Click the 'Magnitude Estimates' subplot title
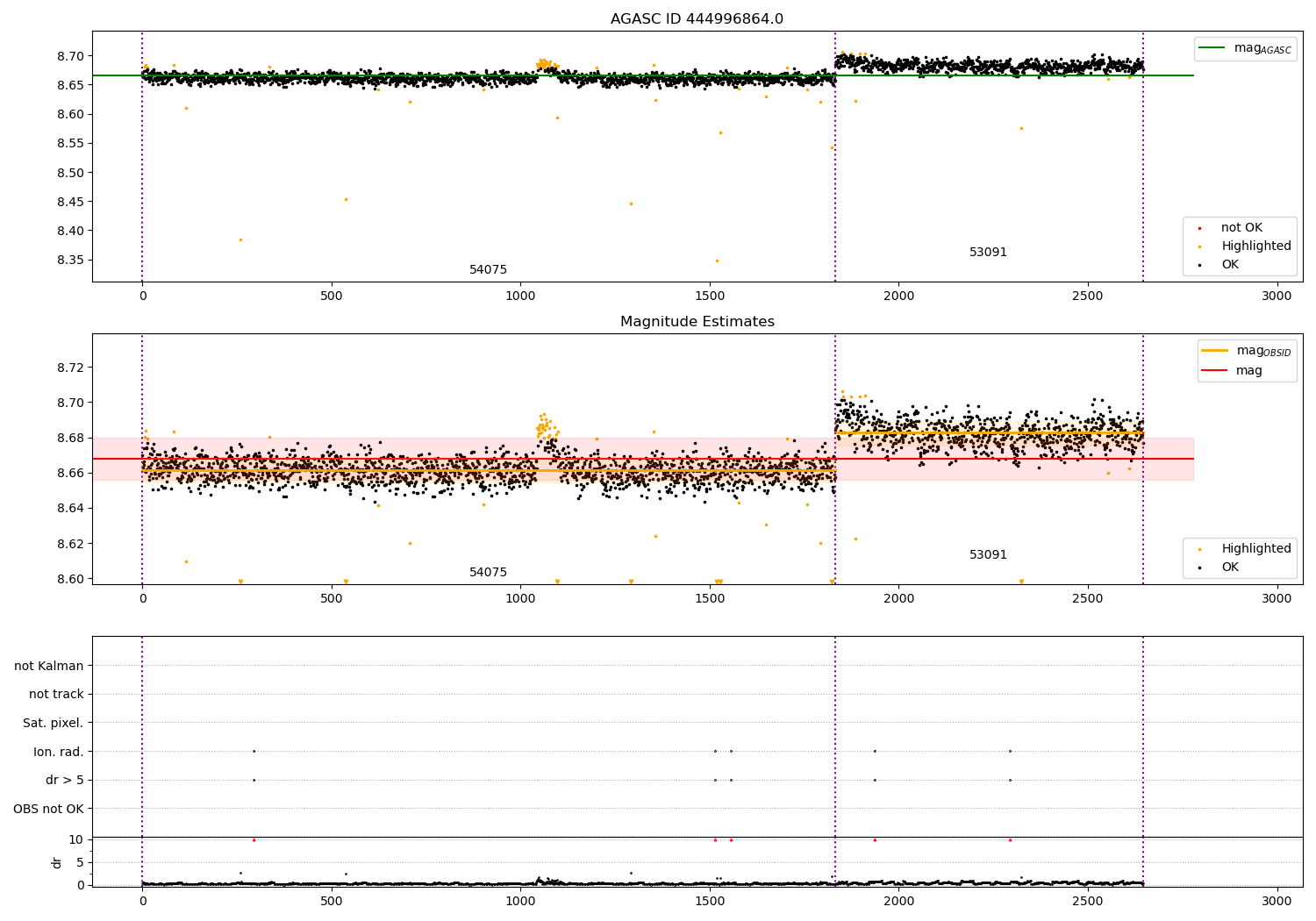 click(697, 322)
